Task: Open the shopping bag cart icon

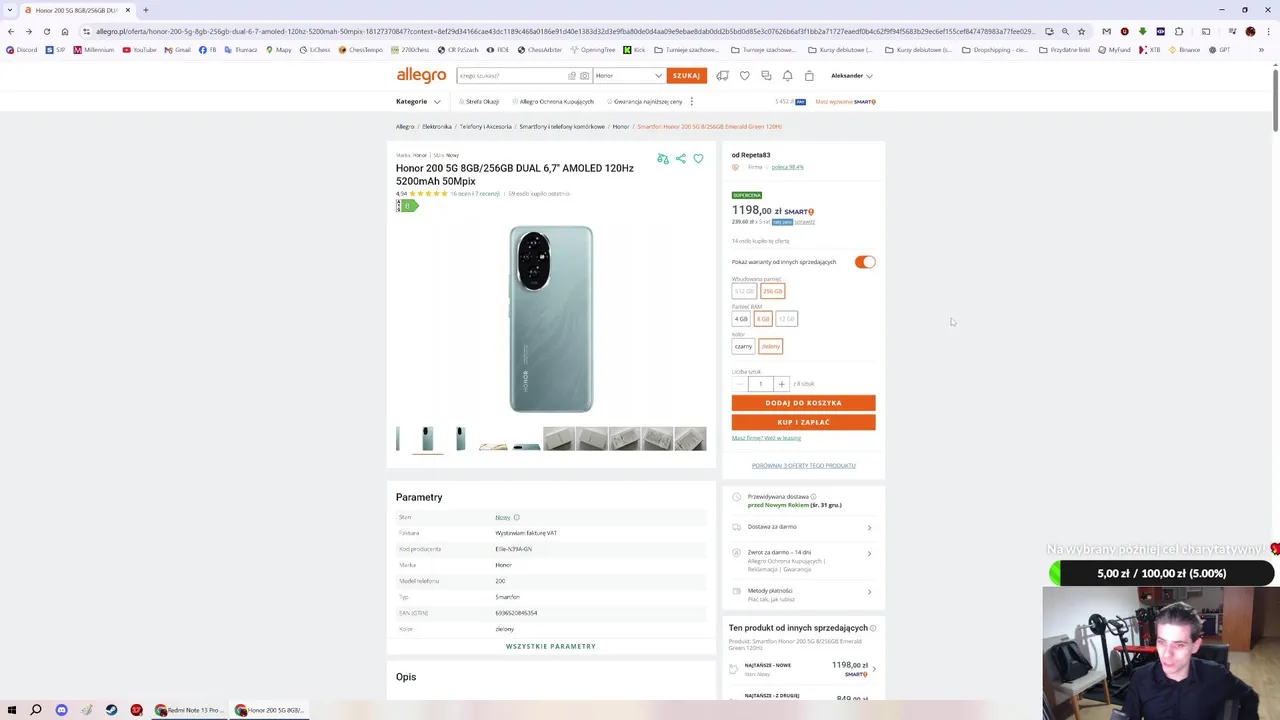Action: coord(809,76)
